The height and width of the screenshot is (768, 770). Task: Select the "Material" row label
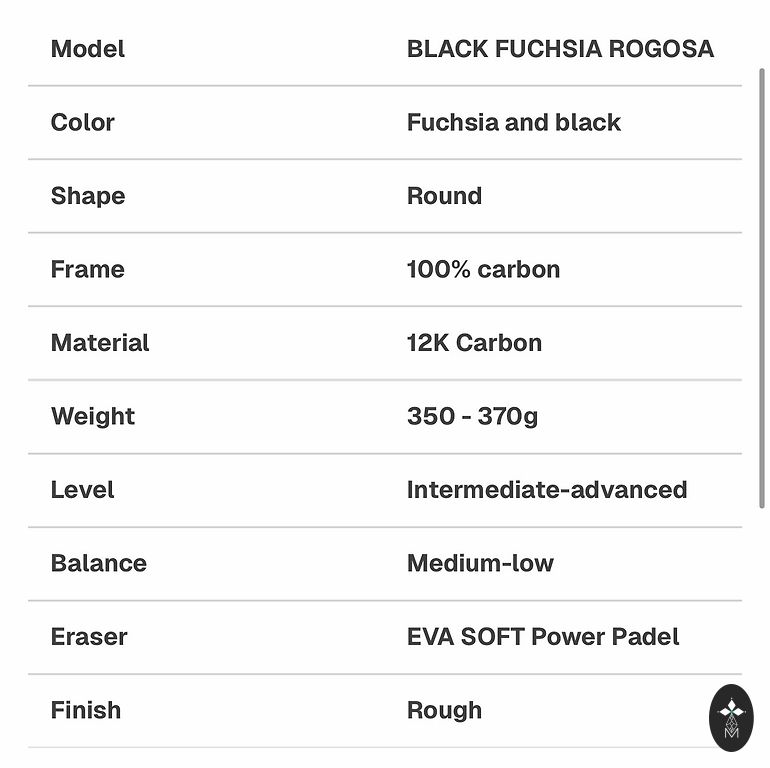pyautogui.click(x=100, y=343)
